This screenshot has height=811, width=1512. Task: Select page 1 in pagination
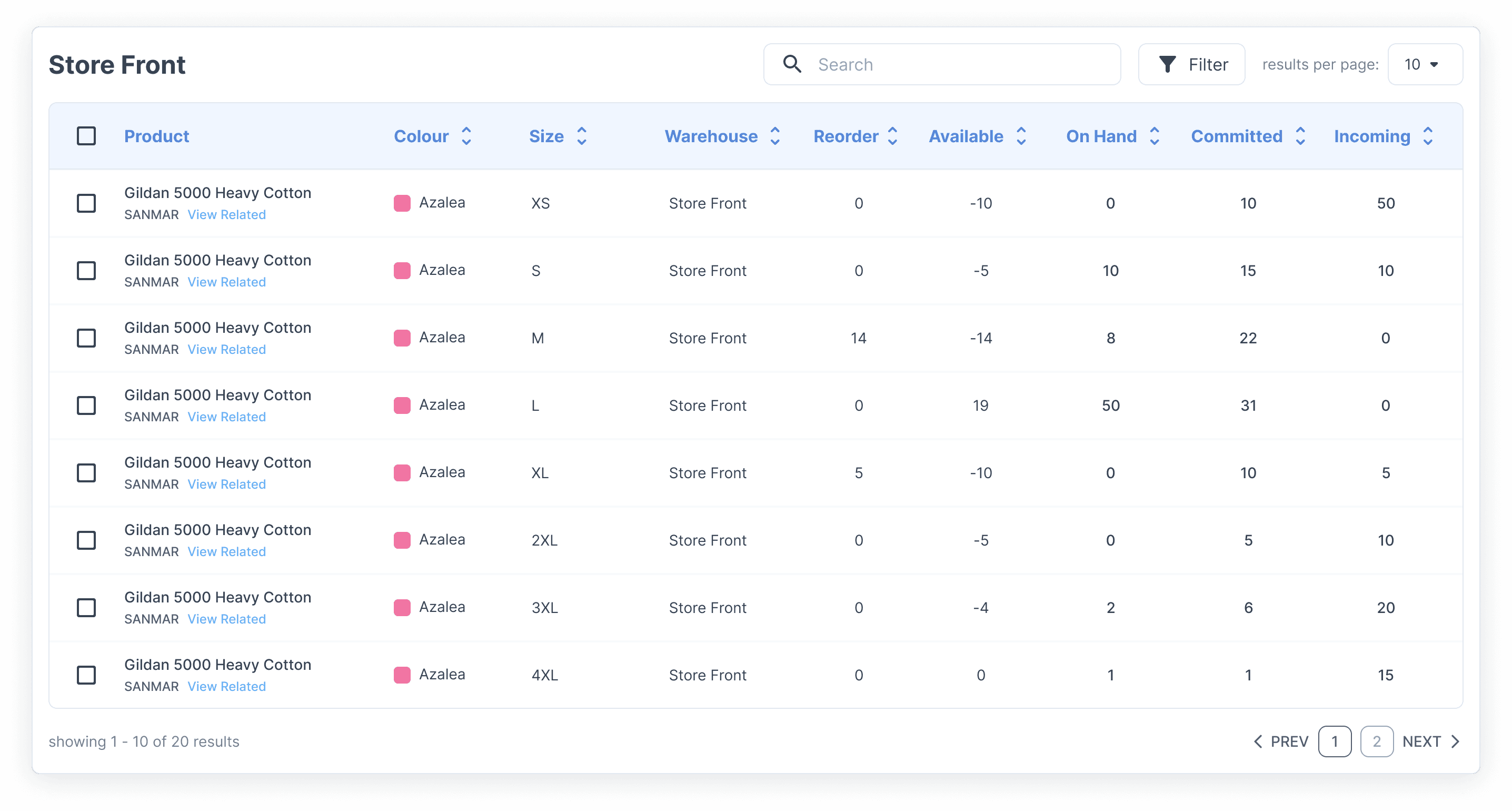coord(1334,741)
